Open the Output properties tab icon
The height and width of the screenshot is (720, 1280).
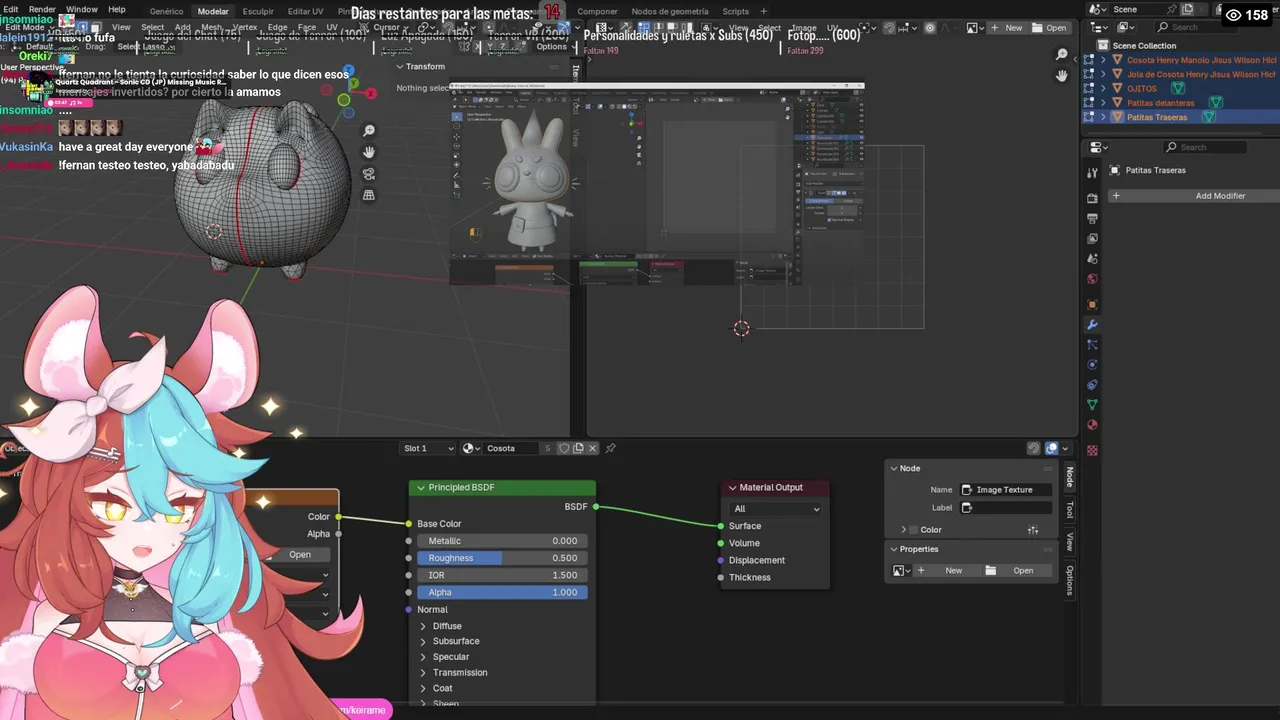point(1092,218)
